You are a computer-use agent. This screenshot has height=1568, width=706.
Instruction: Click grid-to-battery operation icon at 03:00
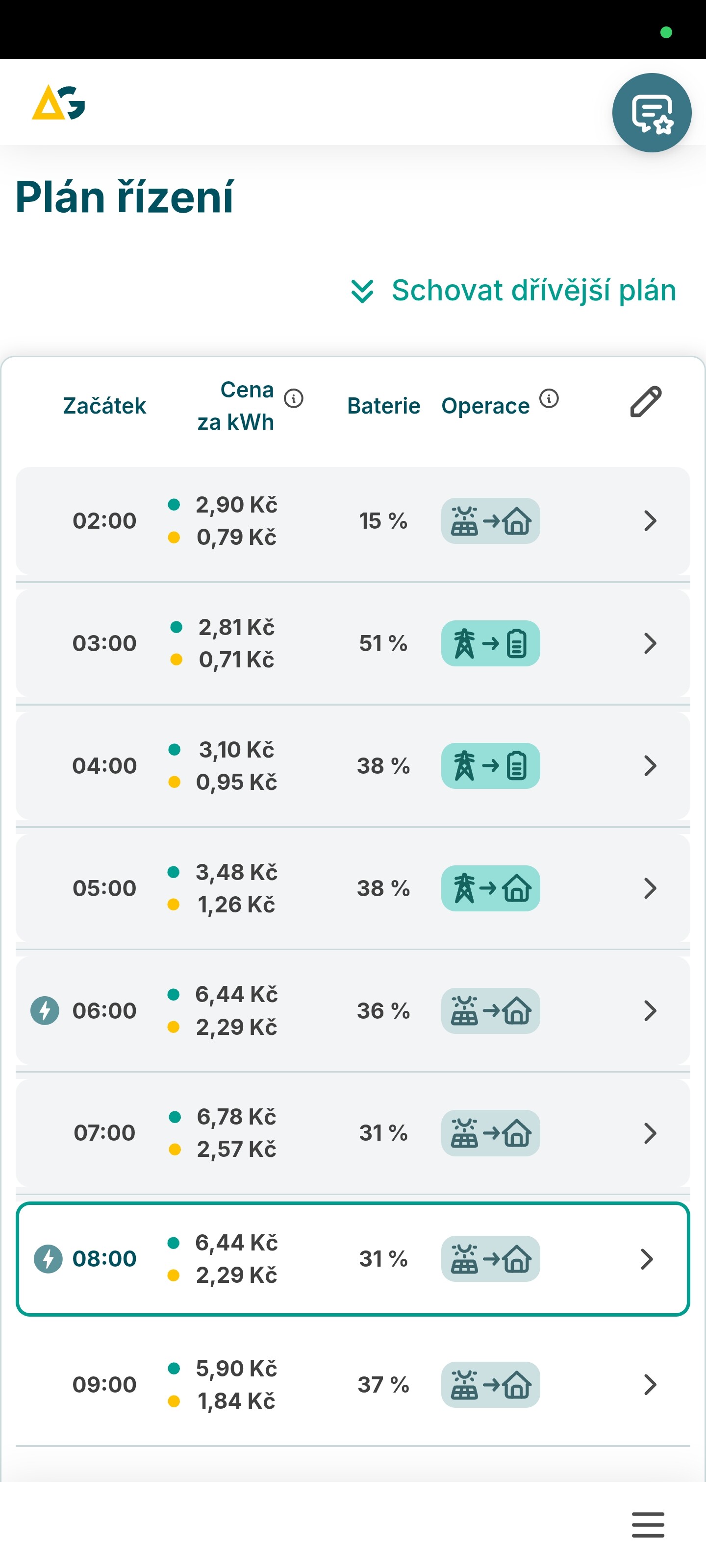pos(490,643)
